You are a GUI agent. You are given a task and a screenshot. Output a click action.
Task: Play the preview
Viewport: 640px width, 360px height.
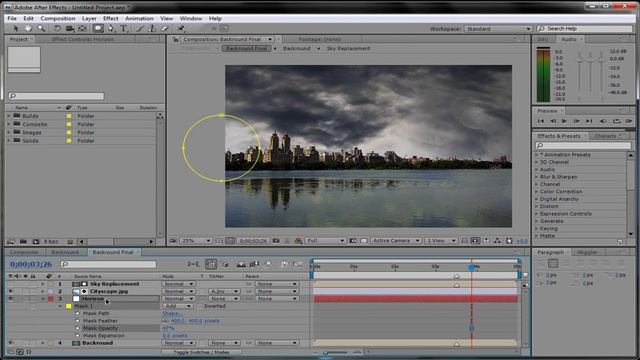click(564, 121)
